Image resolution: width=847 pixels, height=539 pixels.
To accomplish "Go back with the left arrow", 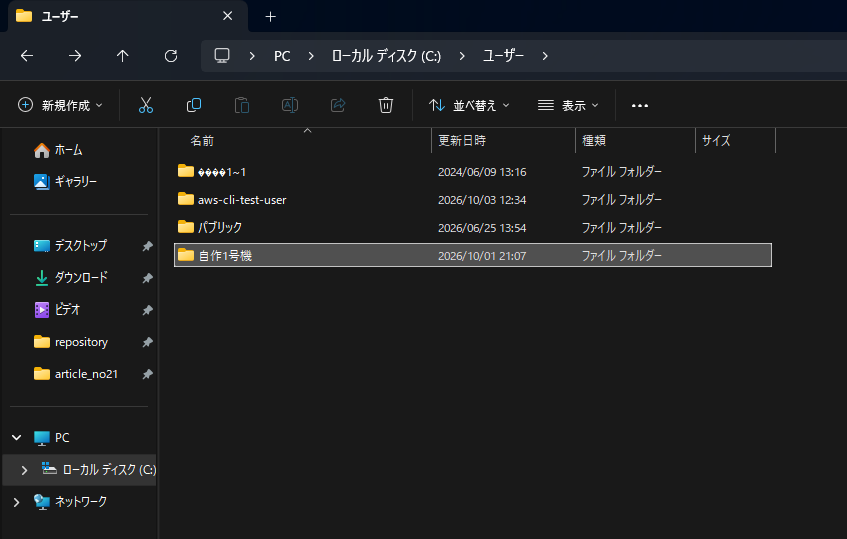I will 27,56.
